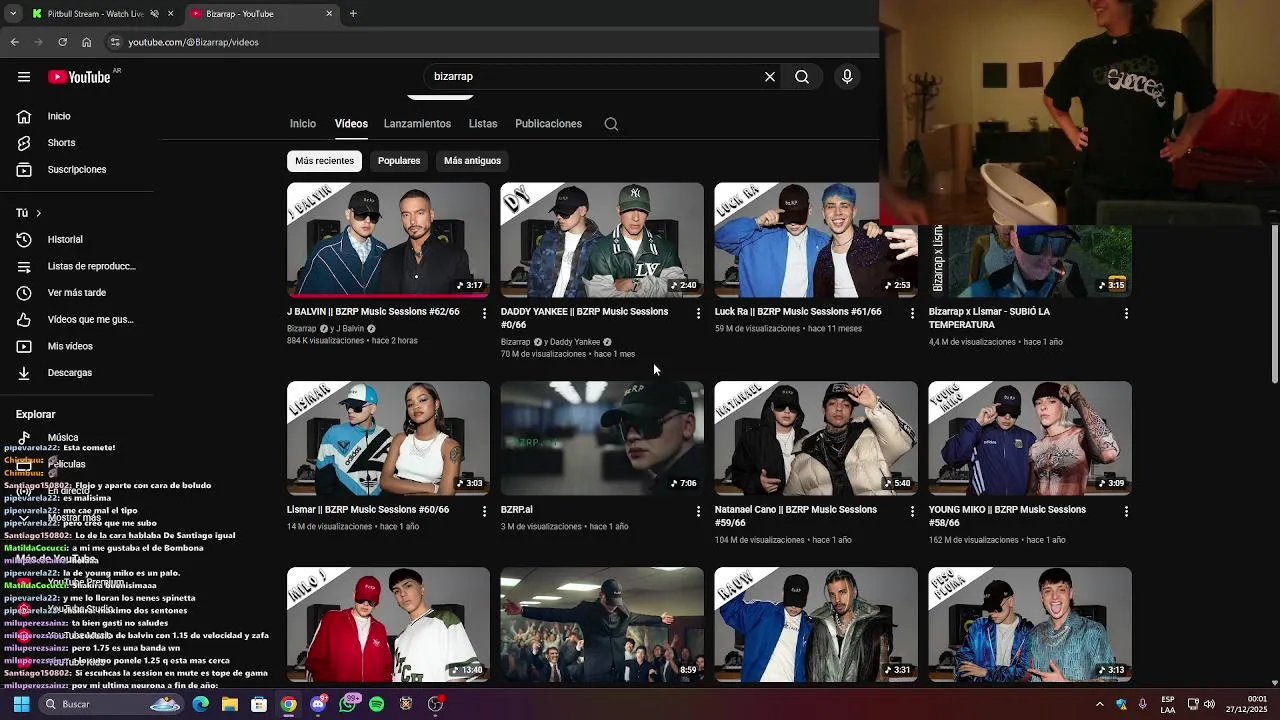Open options menu for SUBIÓ LA TEMPERATURA video

tap(1126, 313)
